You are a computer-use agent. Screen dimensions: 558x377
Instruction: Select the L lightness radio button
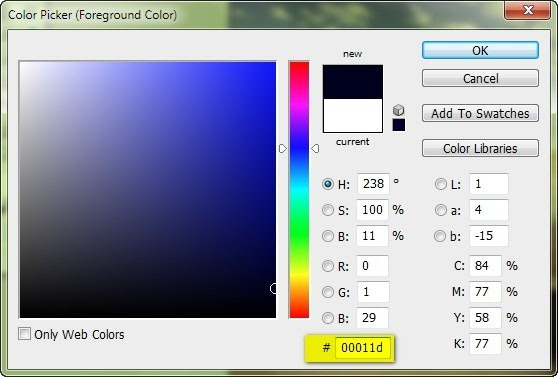(441, 184)
